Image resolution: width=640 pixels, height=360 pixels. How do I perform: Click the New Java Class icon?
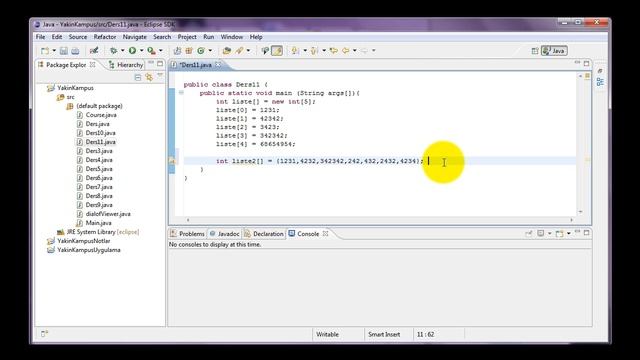point(201,51)
